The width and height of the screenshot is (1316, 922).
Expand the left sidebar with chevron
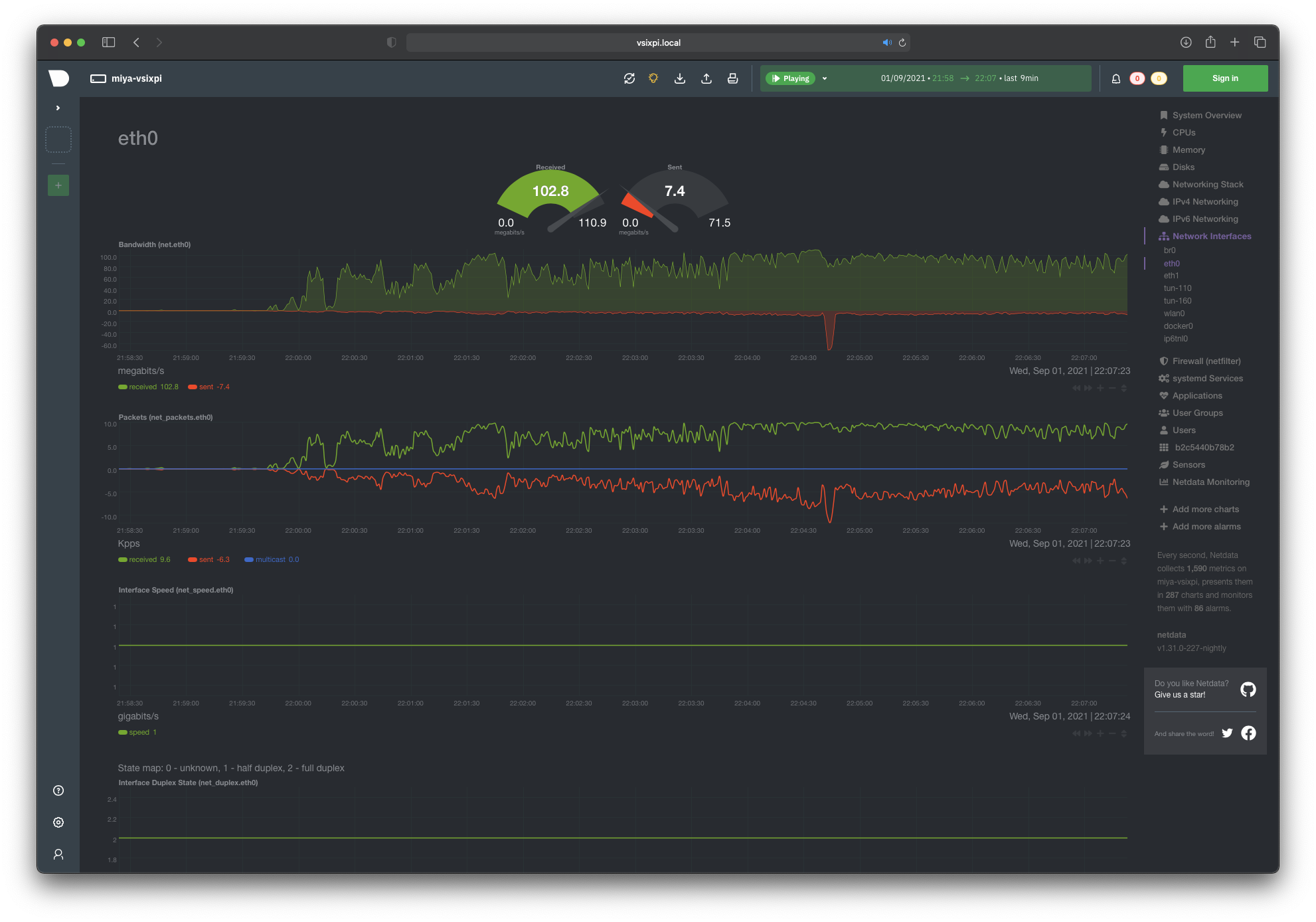pos(58,108)
